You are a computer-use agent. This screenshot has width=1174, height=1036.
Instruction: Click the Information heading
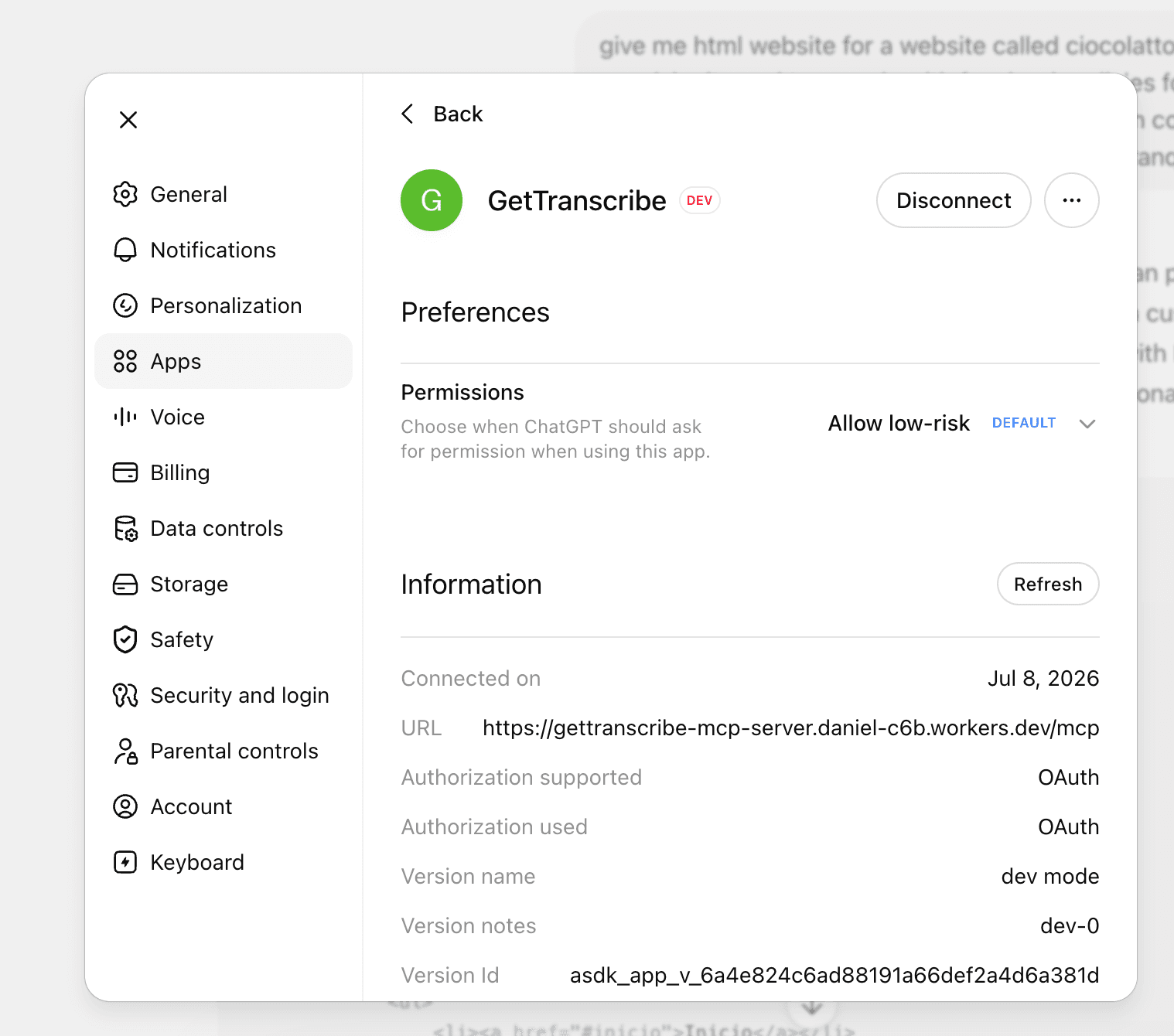point(471,584)
